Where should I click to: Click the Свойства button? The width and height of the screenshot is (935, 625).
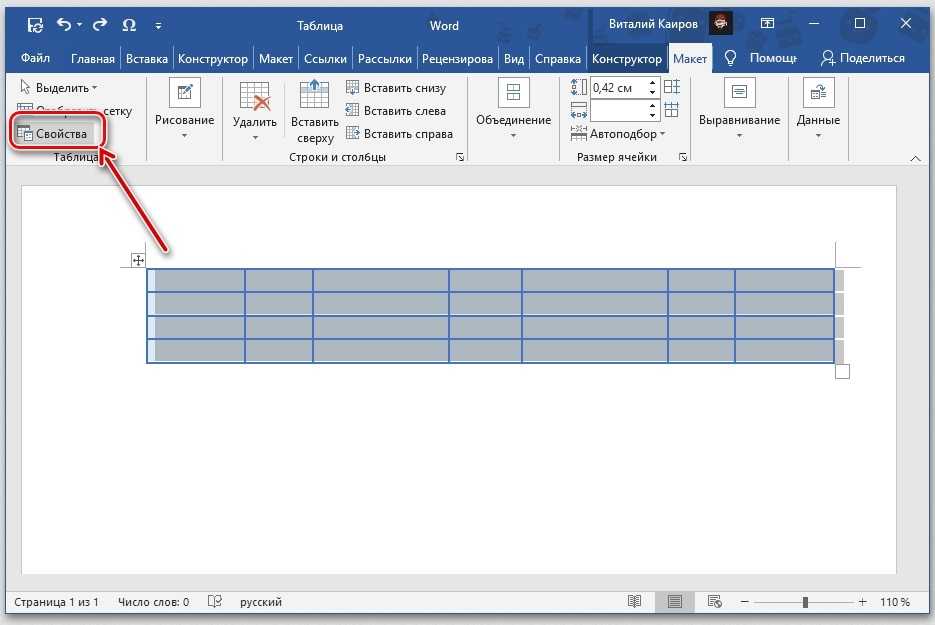click(x=56, y=134)
